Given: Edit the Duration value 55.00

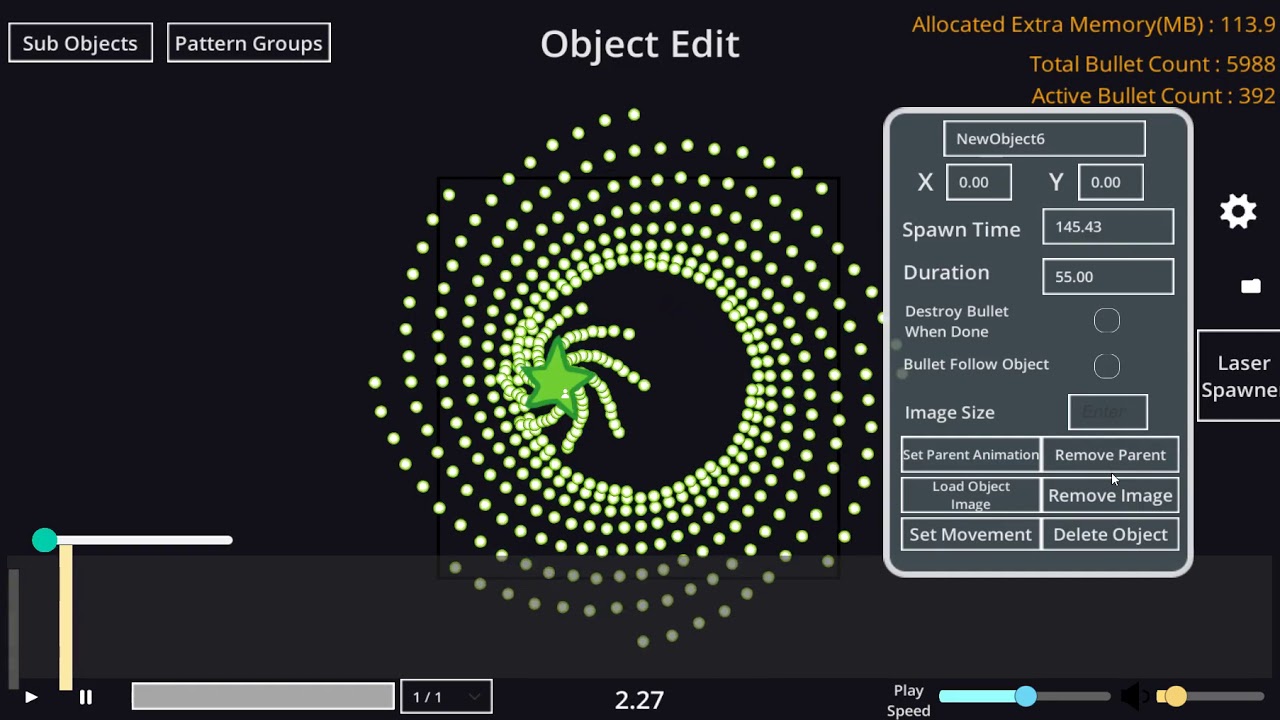Looking at the screenshot, I should [1108, 277].
